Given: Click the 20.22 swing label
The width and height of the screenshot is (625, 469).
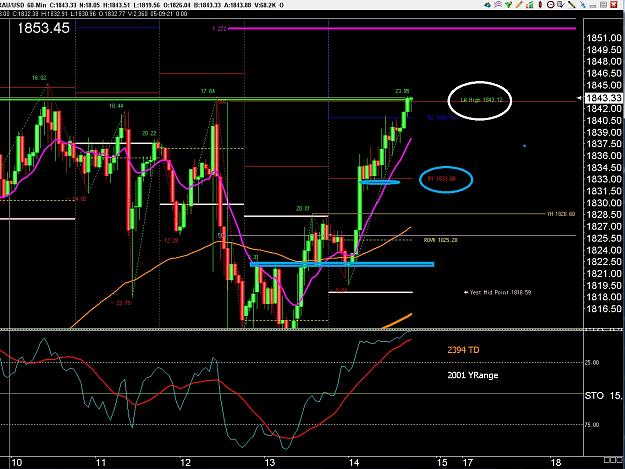Looking at the screenshot, I should (x=149, y=133).
